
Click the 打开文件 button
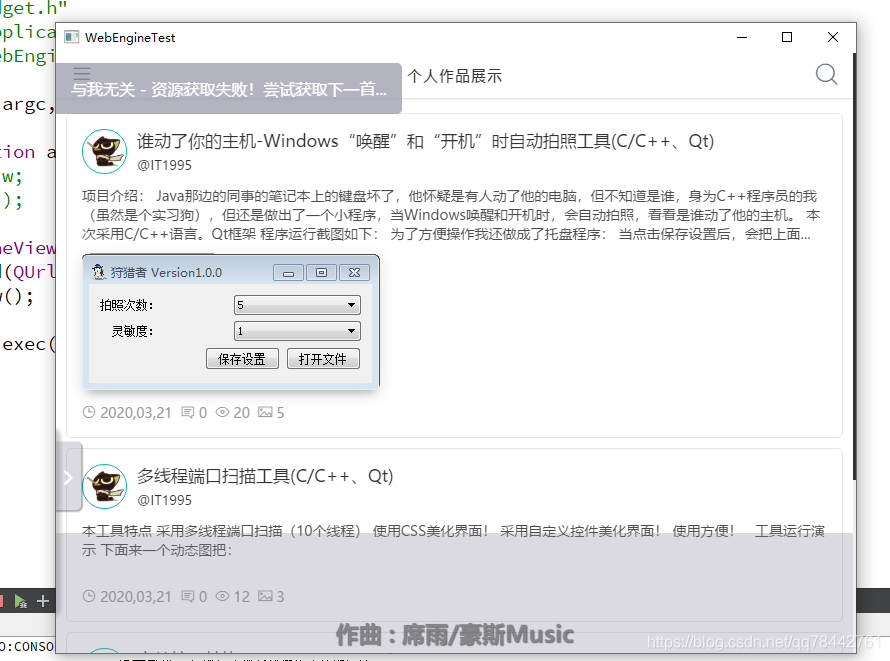coord(323,359)
